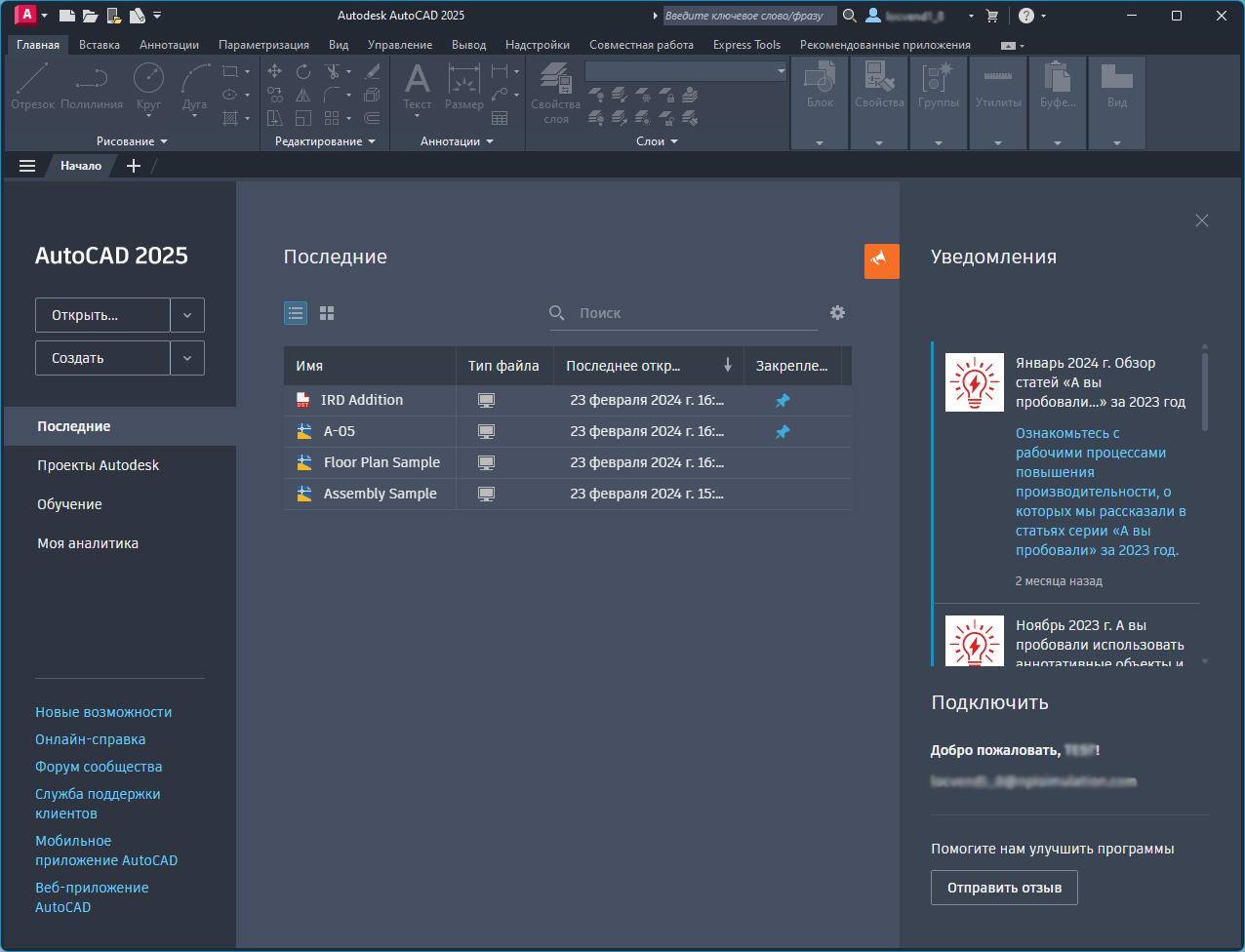Select the Arc (Дуга) tool

(195, 87)
